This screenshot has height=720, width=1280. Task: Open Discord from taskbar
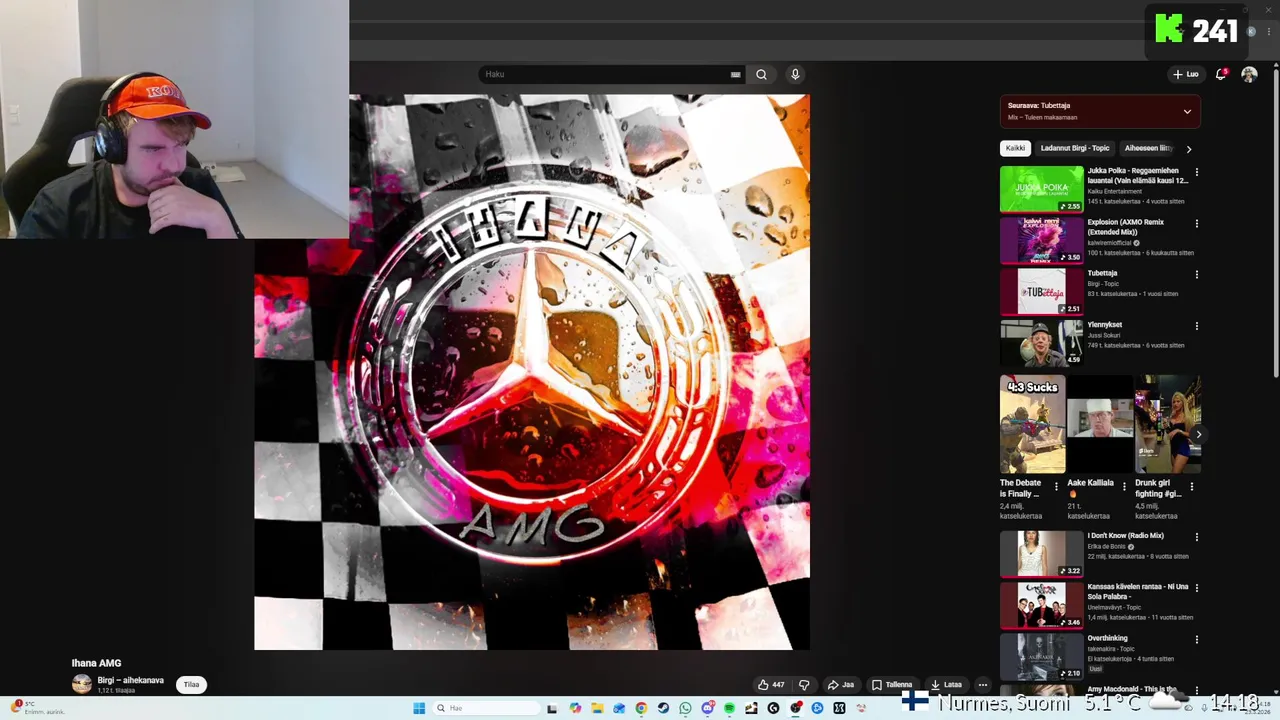(707, 708)
